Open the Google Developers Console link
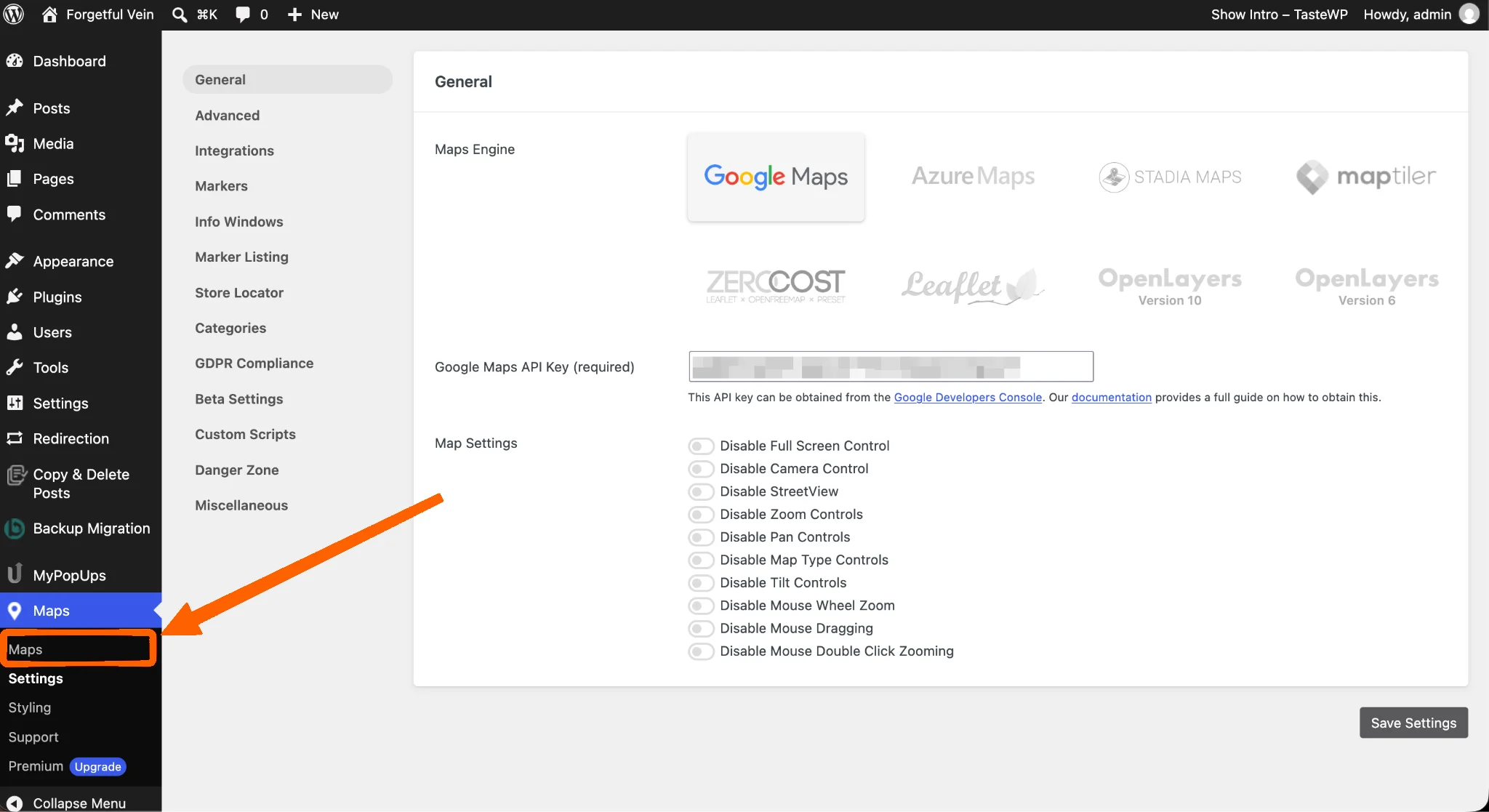This screenshot has width=1489, height=812. [968, 398]
